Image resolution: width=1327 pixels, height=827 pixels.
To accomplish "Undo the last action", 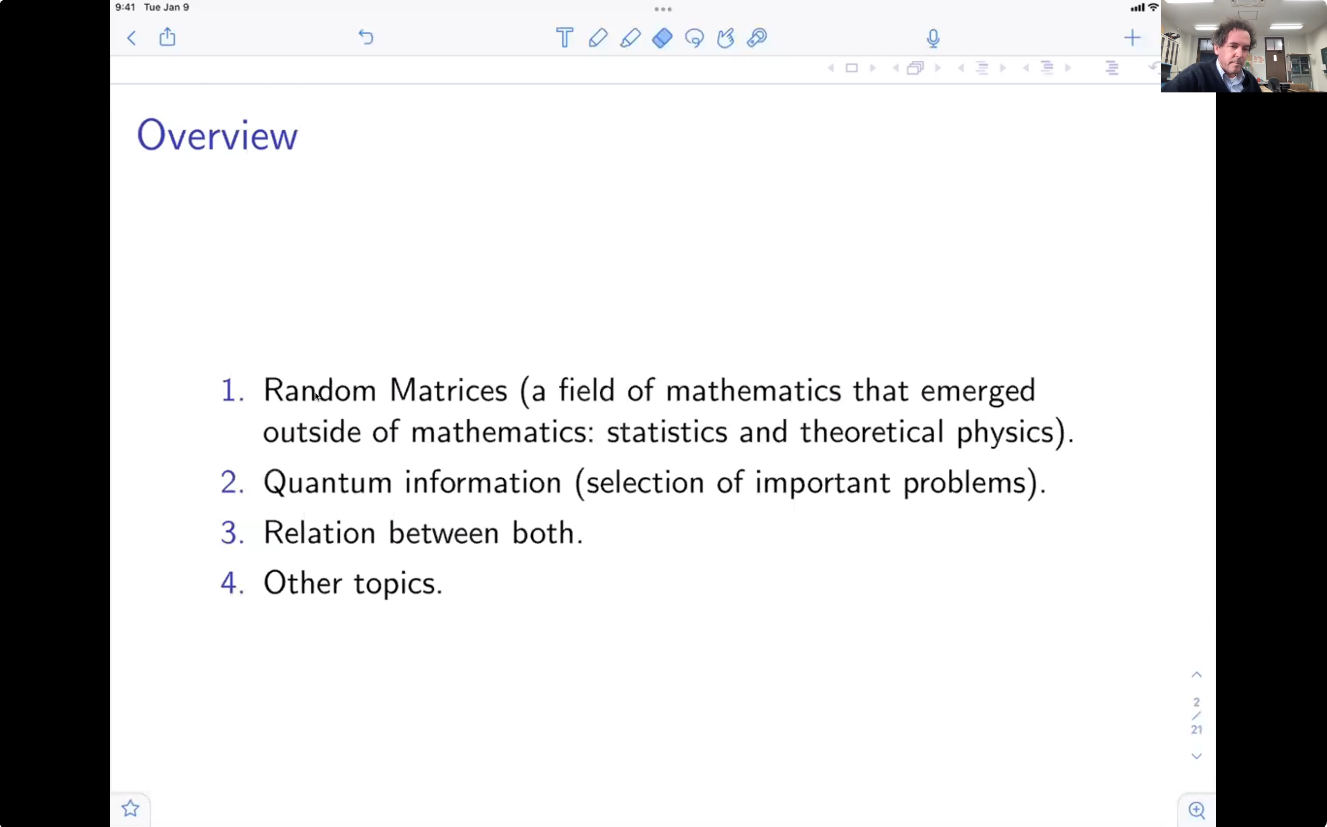I will click(366, 37).
